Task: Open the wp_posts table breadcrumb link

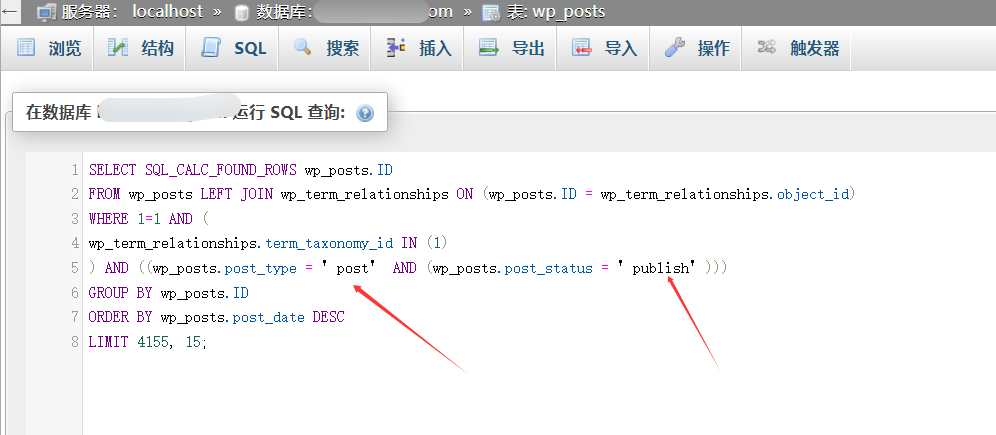Action: [x=569, y=11]
